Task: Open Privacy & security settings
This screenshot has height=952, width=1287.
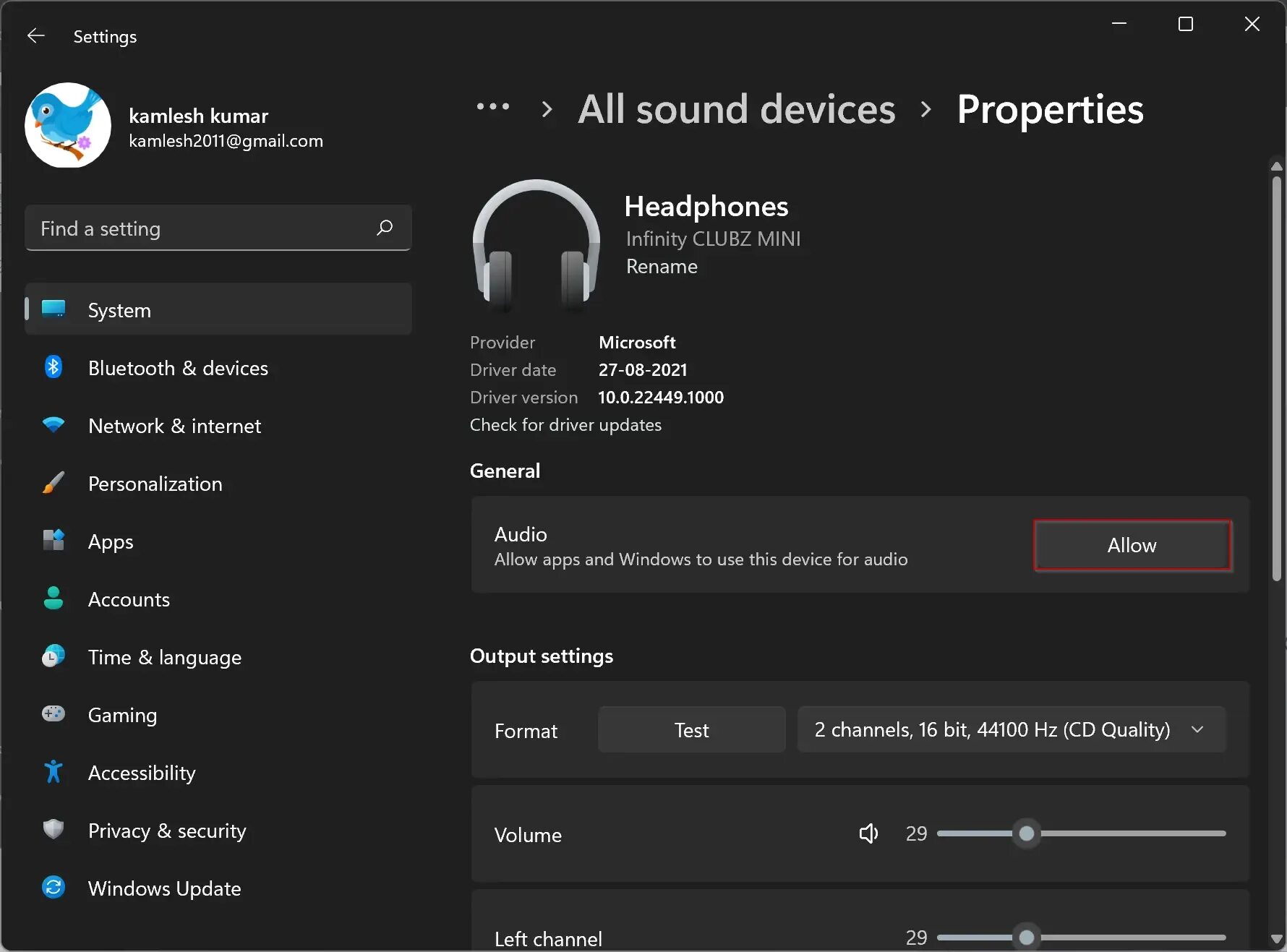Action: tap(218, 830)
